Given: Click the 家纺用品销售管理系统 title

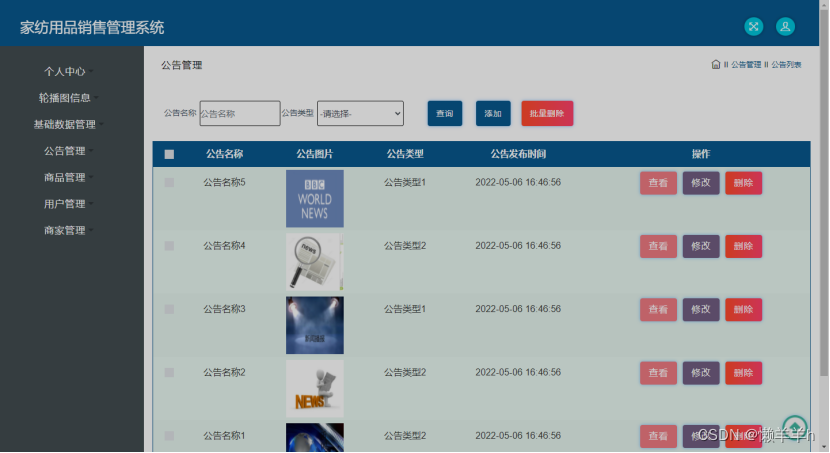Looking at the screenshot, I should click(x=92, y=28).
